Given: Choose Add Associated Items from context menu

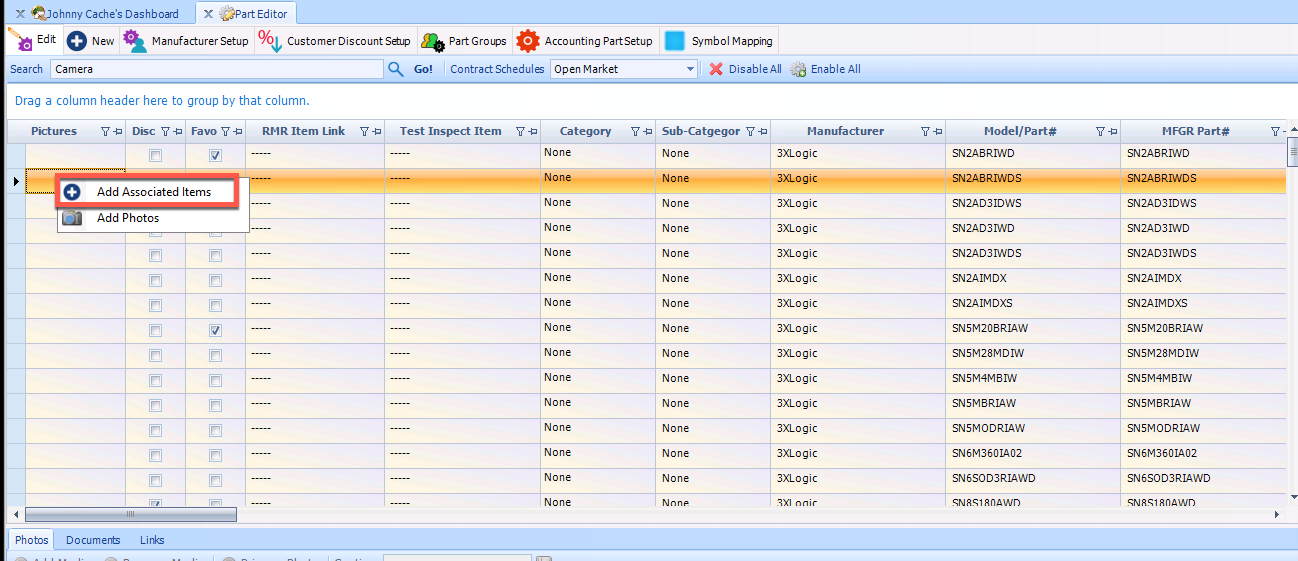Looking at the screenshot, I should click(153, 192).
